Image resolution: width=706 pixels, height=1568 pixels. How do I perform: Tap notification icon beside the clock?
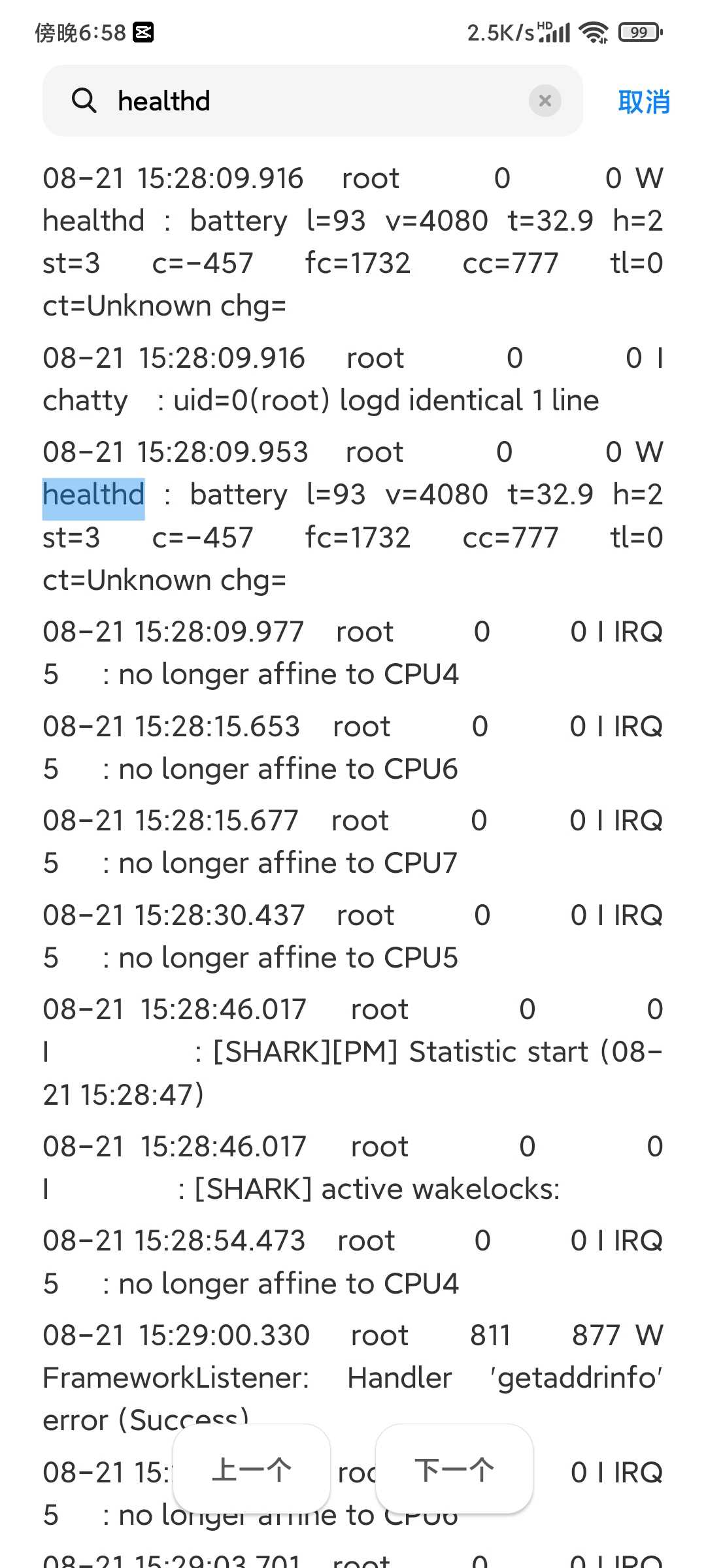143,32
